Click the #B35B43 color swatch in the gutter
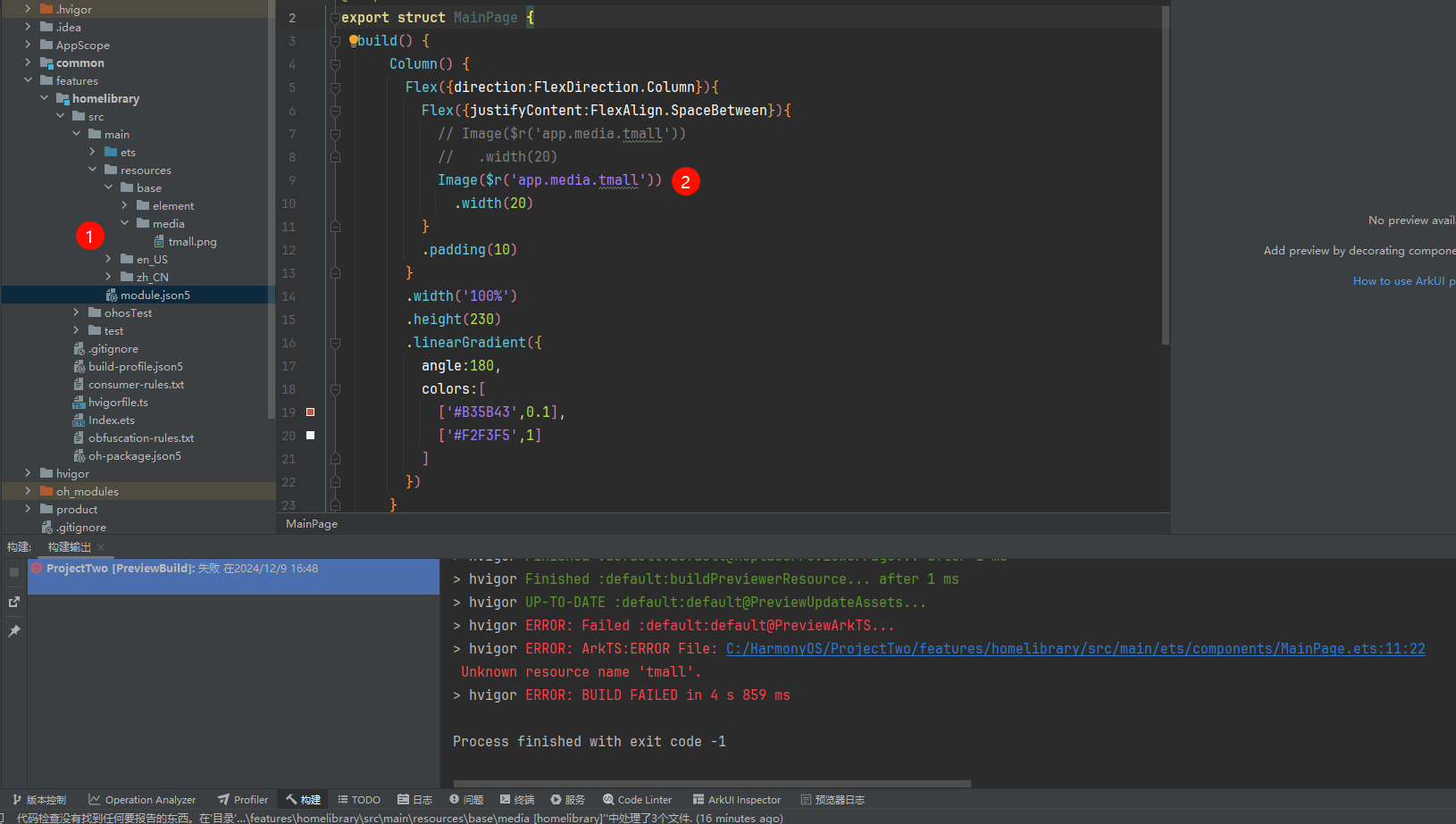The image size is (1456, 824). click(x=311, y=412)
